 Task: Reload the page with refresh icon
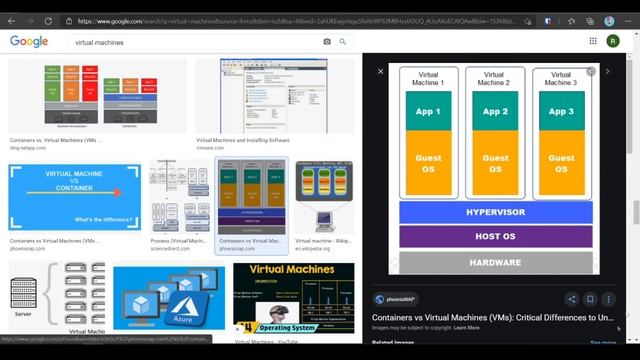(x=48, y=21)
